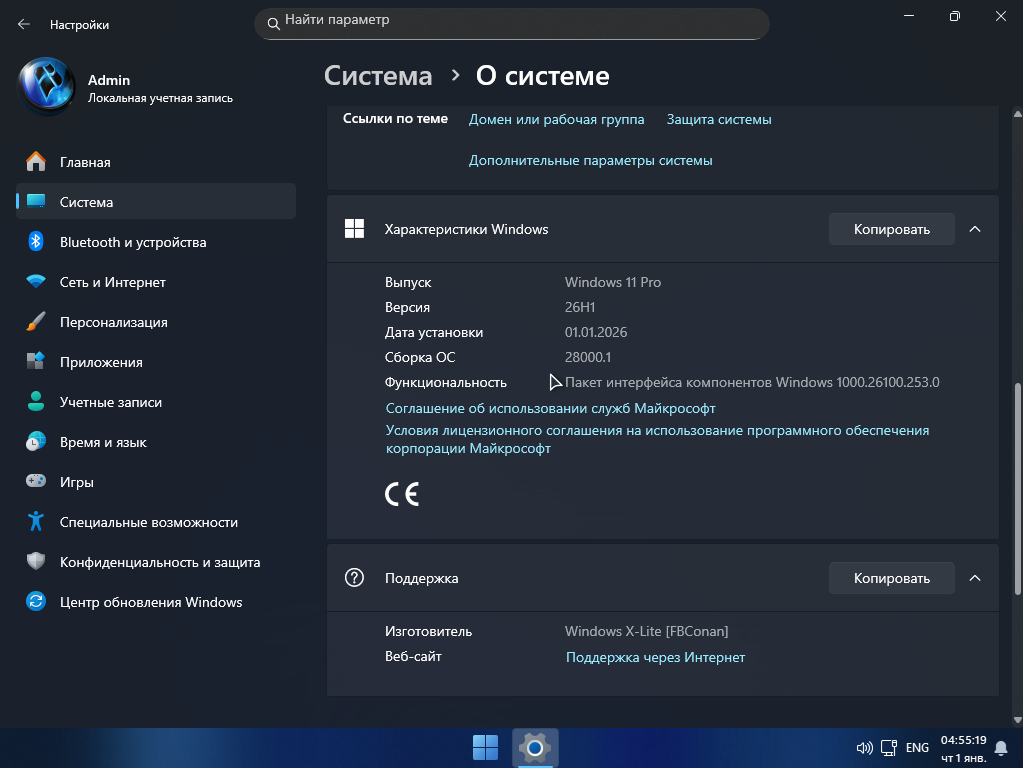Screen dimensions: 1023x768
Task: Open 'Соглашение об использовании служб Майкрософт'
Action: click(x=551, y=408)
